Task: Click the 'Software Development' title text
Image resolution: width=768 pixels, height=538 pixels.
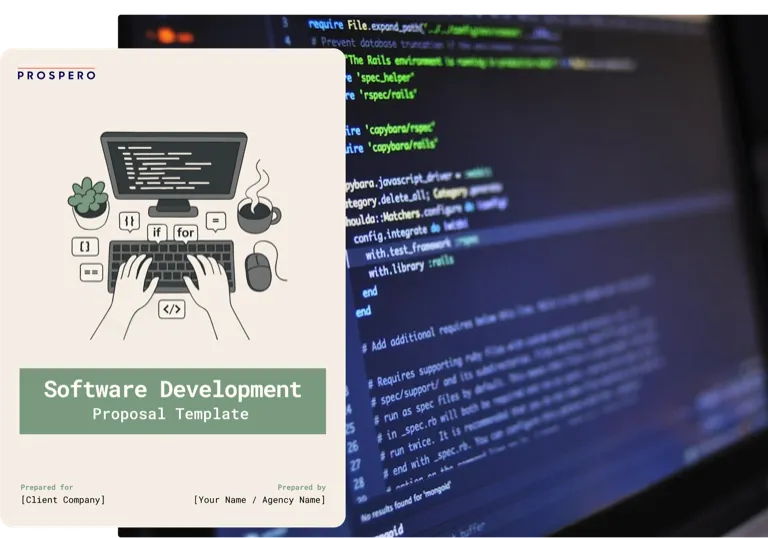Action: click(x=172, y=390)
